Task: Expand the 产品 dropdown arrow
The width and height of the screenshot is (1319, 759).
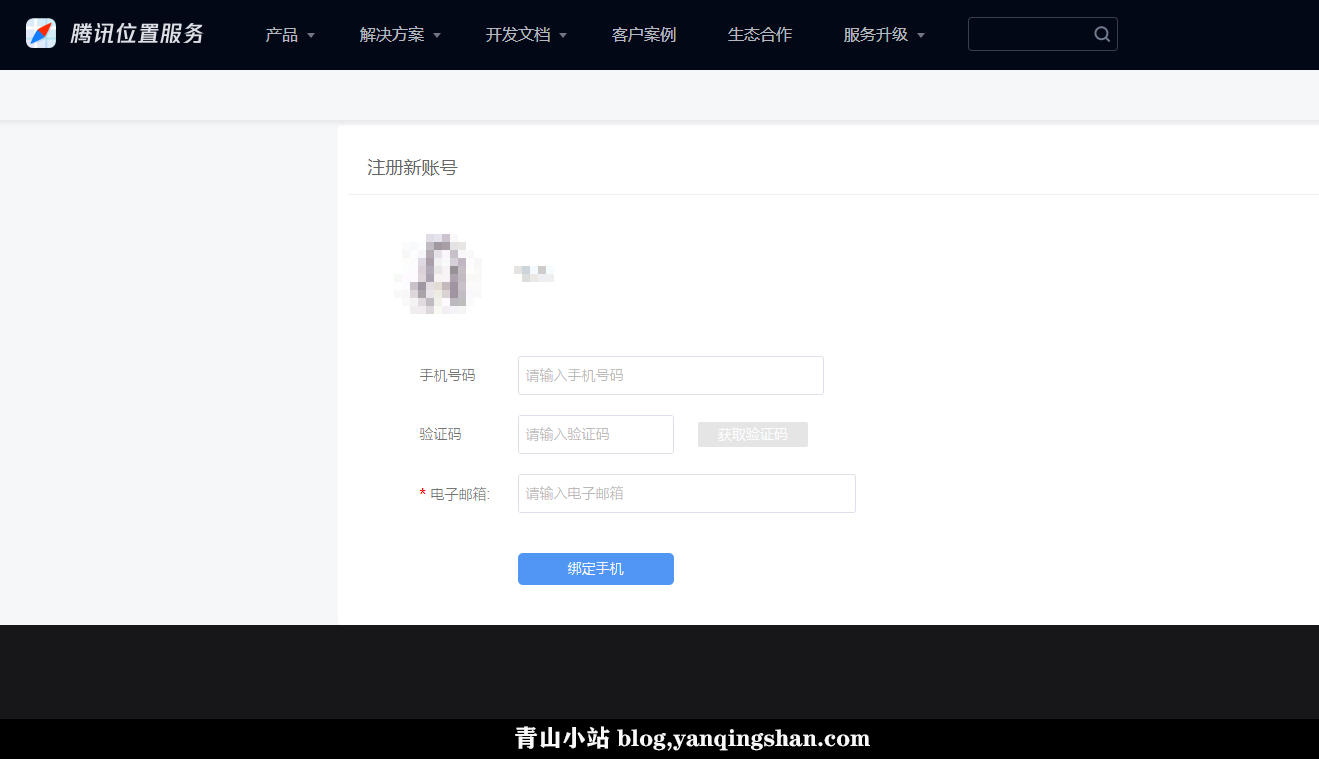Action: (x=311, y=35)
